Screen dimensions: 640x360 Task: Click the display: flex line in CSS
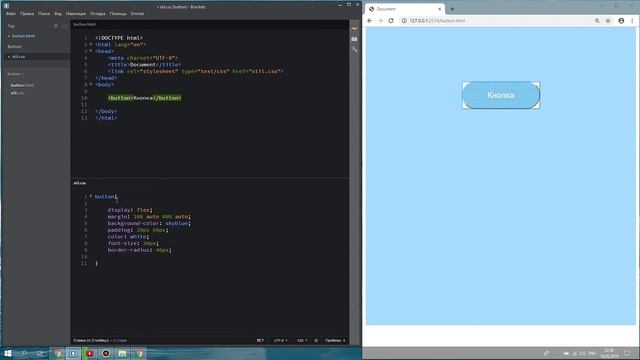(130, 210)
